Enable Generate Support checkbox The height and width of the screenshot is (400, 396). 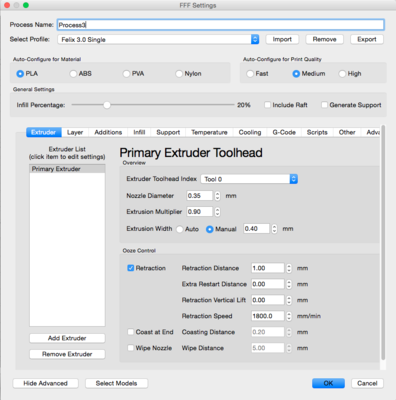point(324,105)
